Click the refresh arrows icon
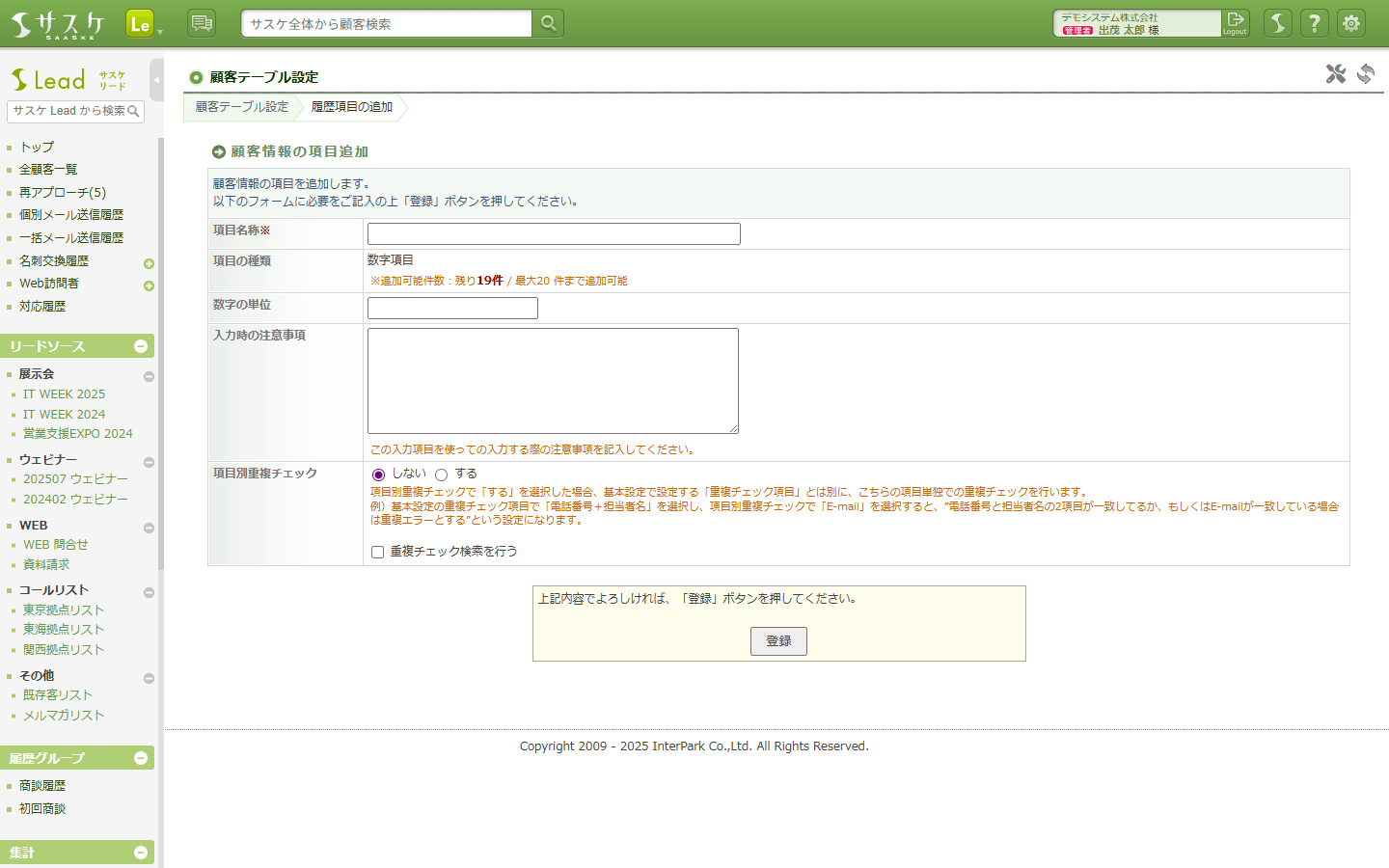The image size is (1389, 868). click(x=1366, y=74)
